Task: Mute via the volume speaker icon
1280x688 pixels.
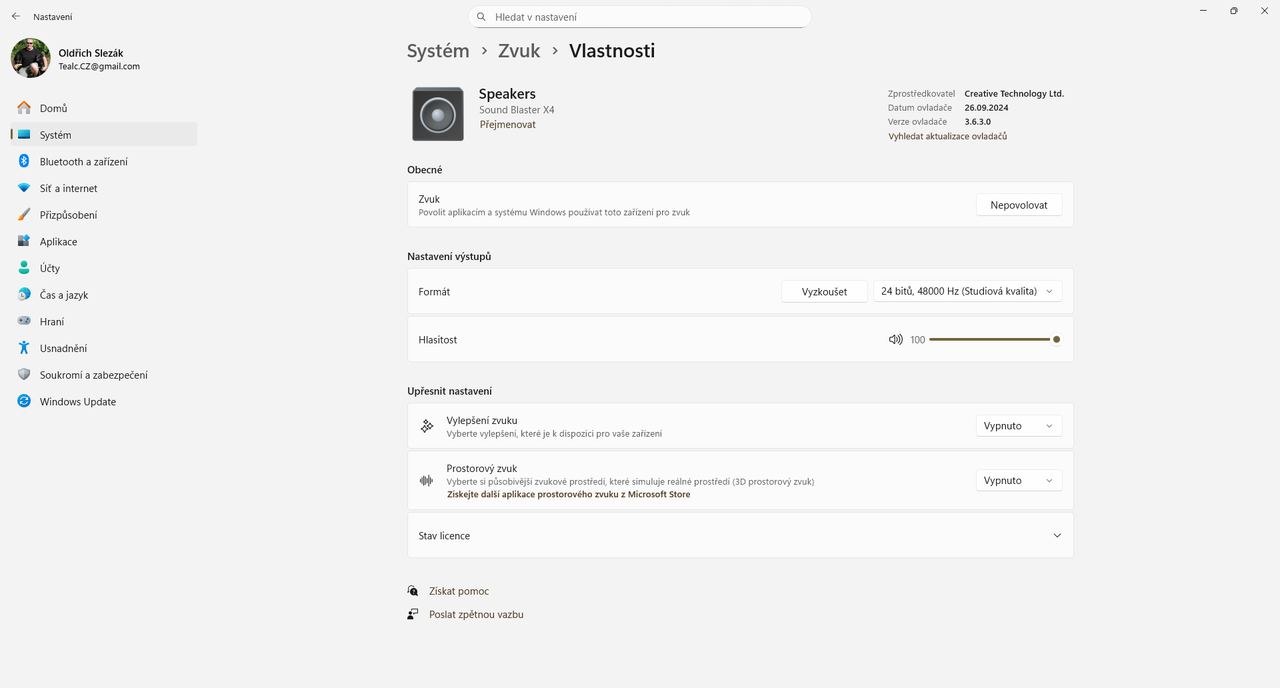Action: point(896,340)
